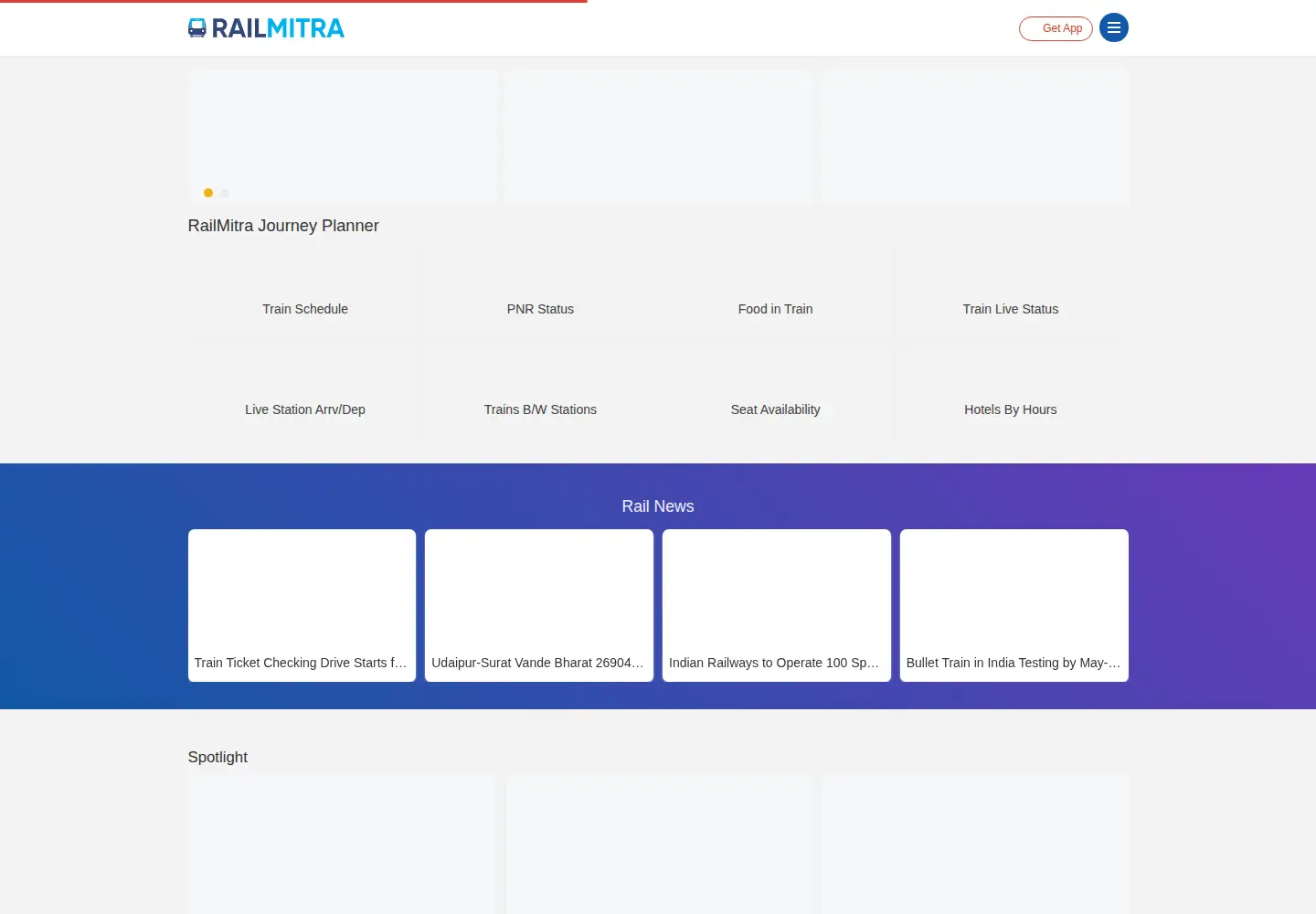Open Bullet Train in India Testing news
Screen dimensions: 1316x914
(1014, 605)
